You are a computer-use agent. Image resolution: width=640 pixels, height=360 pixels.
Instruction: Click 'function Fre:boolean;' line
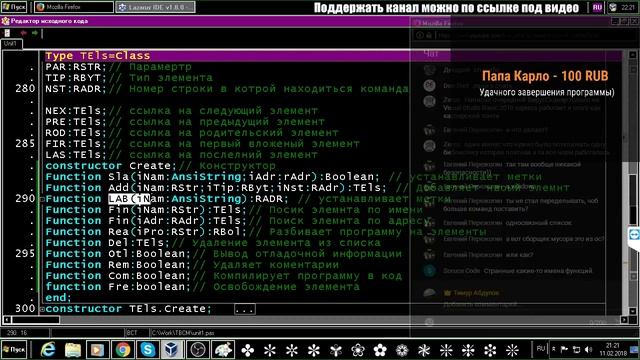pos(118,287)
